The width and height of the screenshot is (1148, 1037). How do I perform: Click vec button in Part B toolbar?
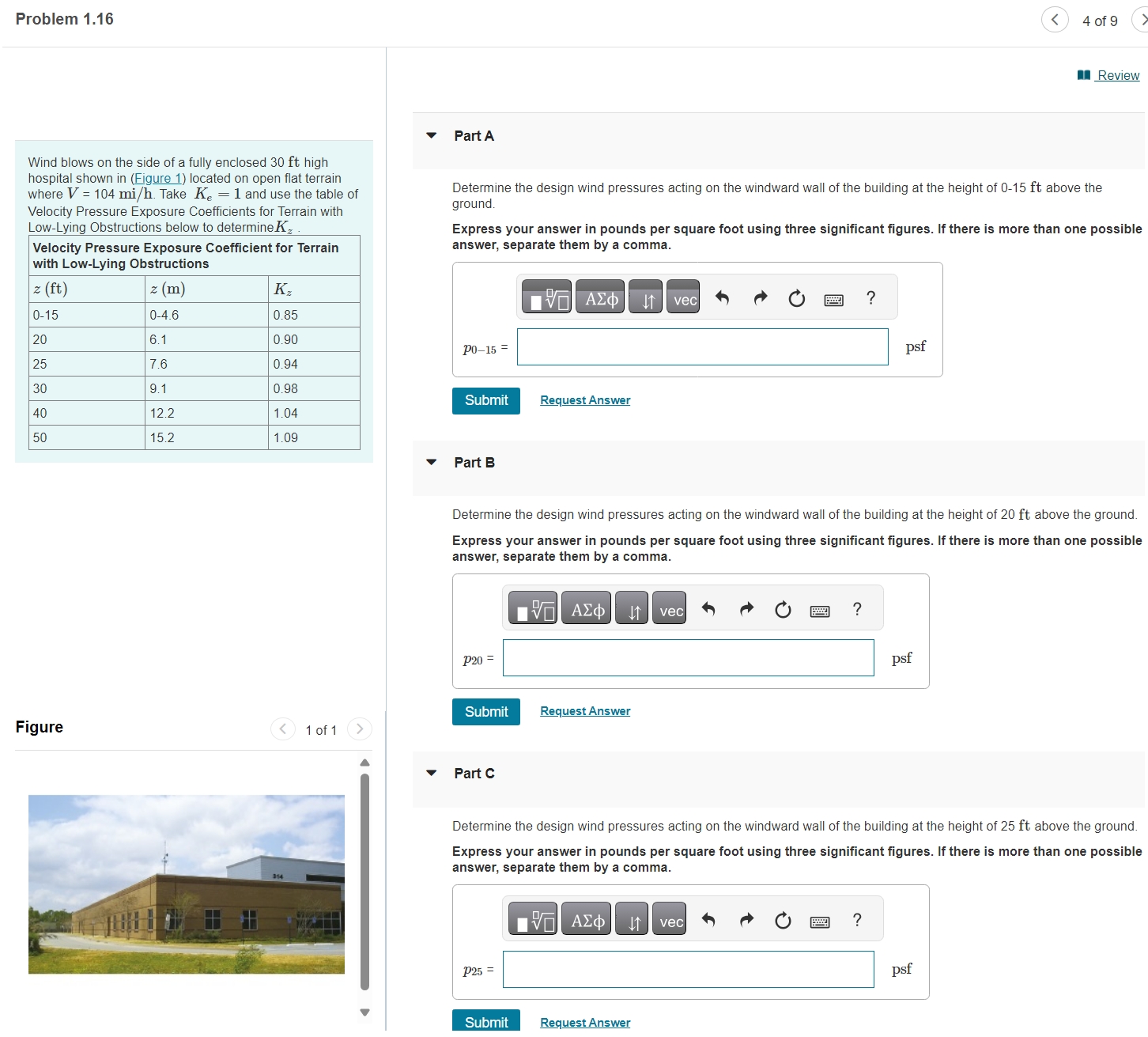tap(669, 608)
